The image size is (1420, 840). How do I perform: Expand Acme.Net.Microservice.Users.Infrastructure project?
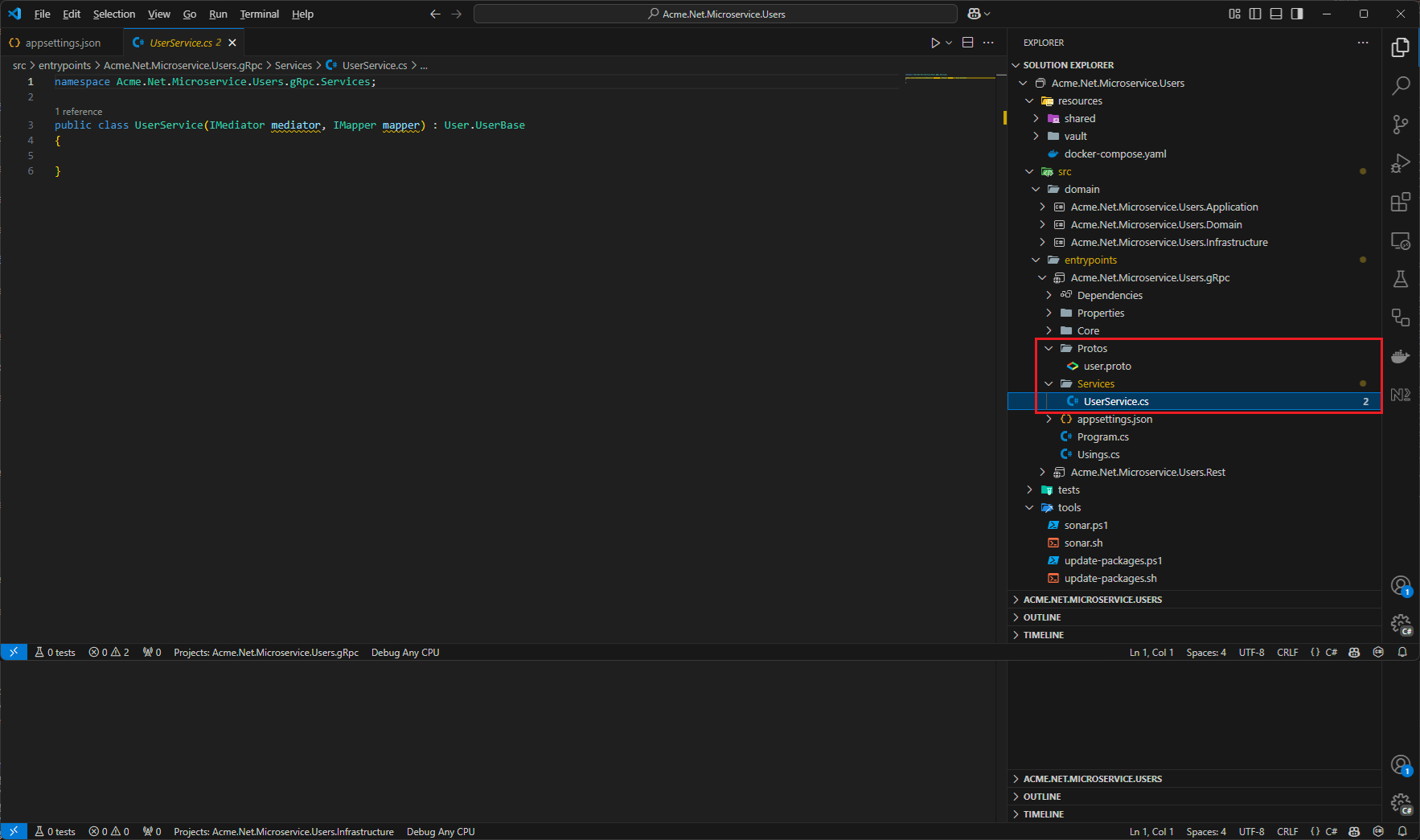point(1042,242)
